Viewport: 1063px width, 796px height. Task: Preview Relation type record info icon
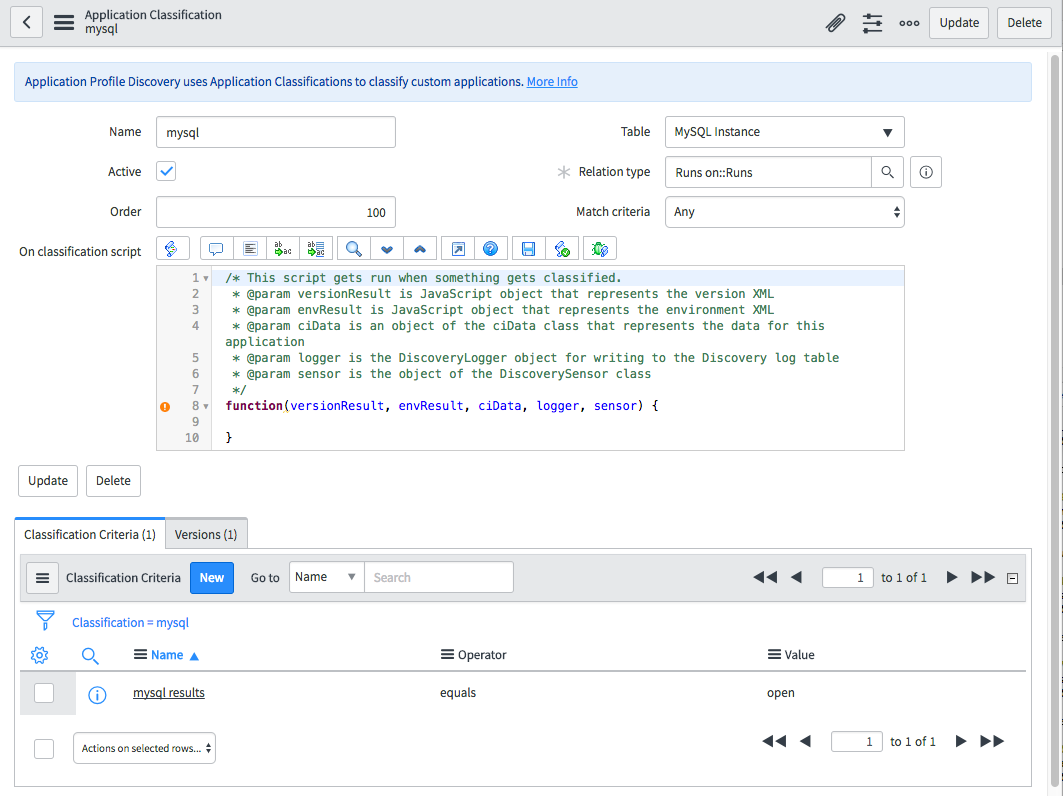925,172
